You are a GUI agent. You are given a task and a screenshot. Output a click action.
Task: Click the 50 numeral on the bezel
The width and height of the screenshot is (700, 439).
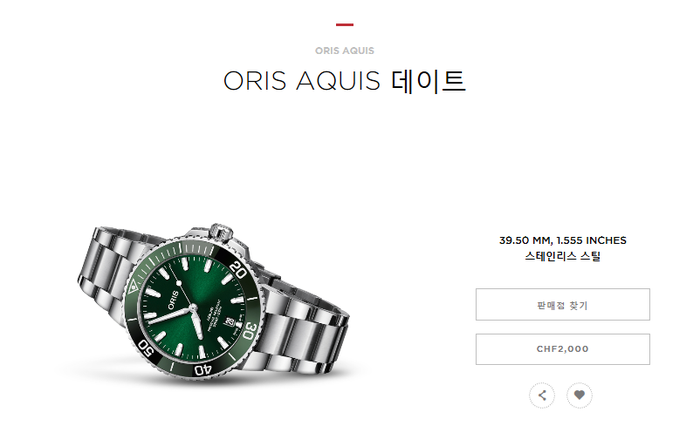pyautogui.click(x=146, y=347)
